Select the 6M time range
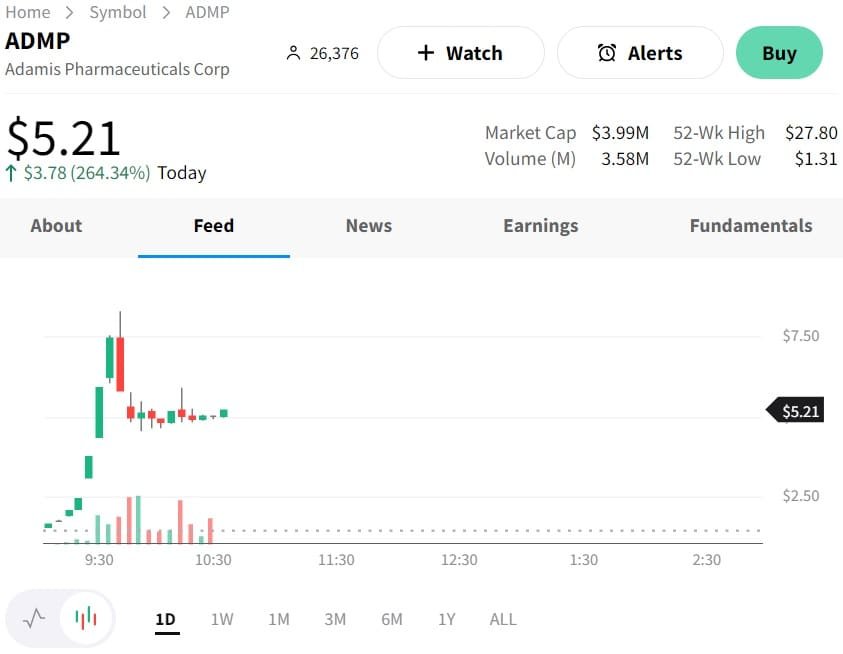The height and width of the screenshot is (654, 843). point(392,619)
